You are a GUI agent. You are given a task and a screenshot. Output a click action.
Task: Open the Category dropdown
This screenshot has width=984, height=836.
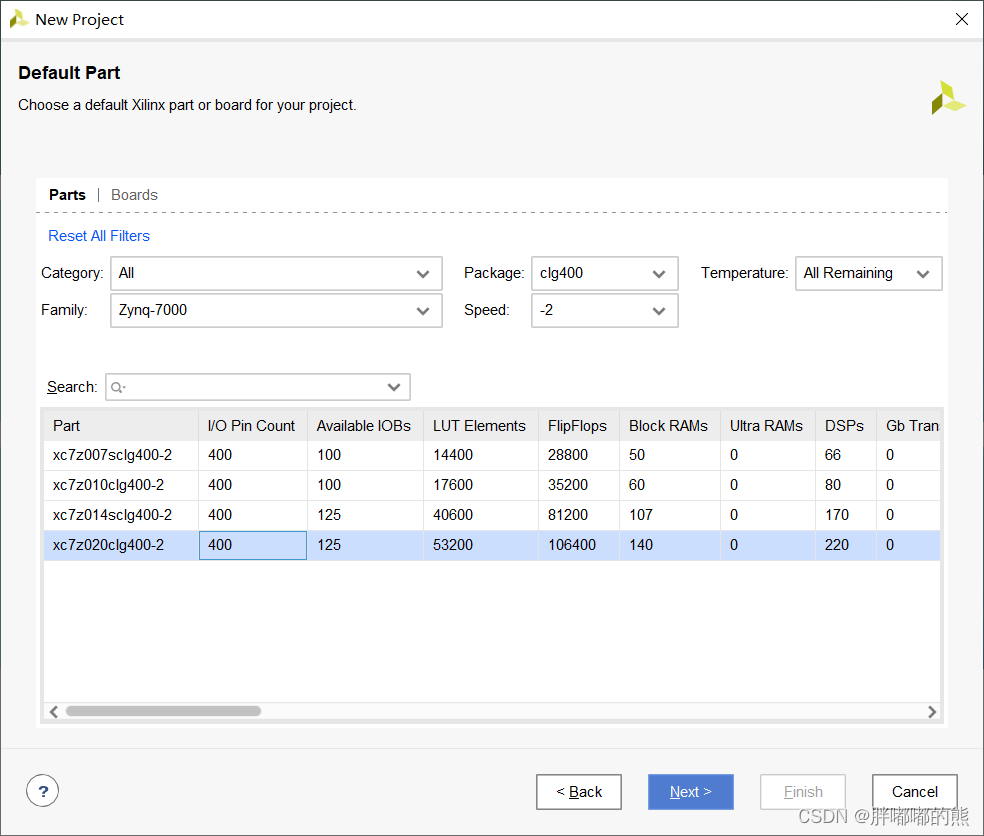276,273
